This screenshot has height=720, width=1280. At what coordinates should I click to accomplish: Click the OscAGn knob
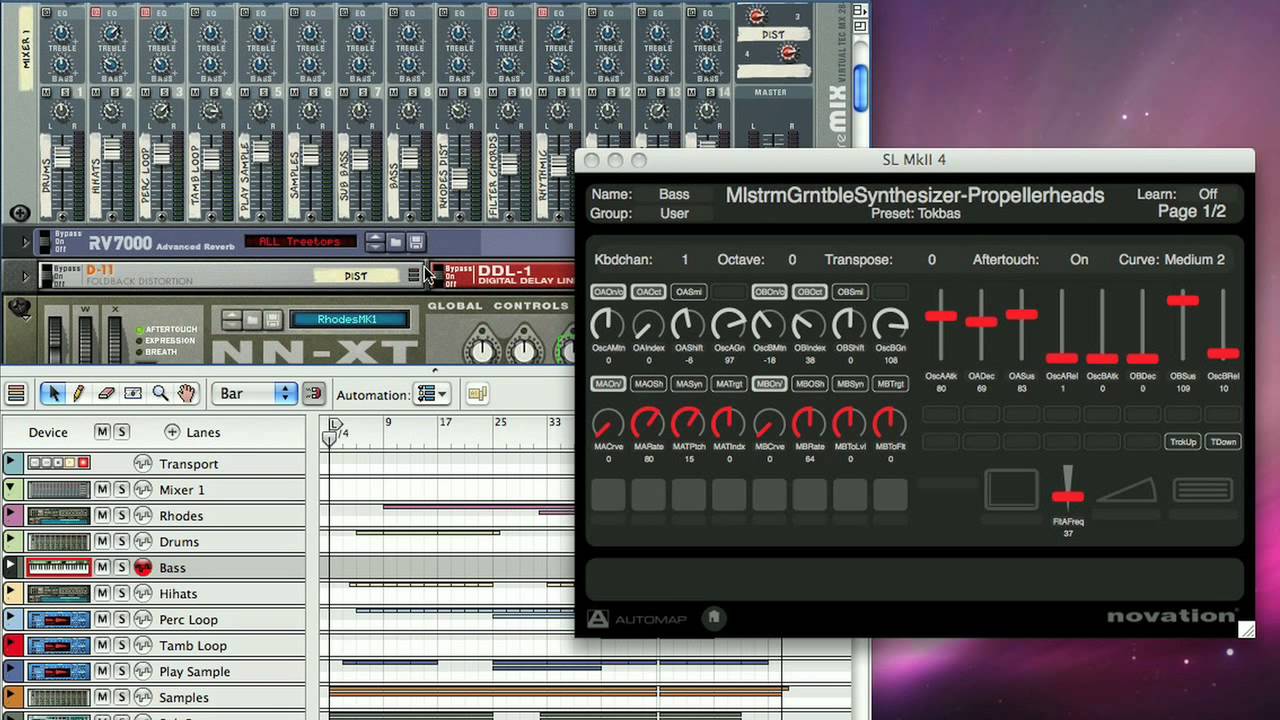click(x=729, y=325)
